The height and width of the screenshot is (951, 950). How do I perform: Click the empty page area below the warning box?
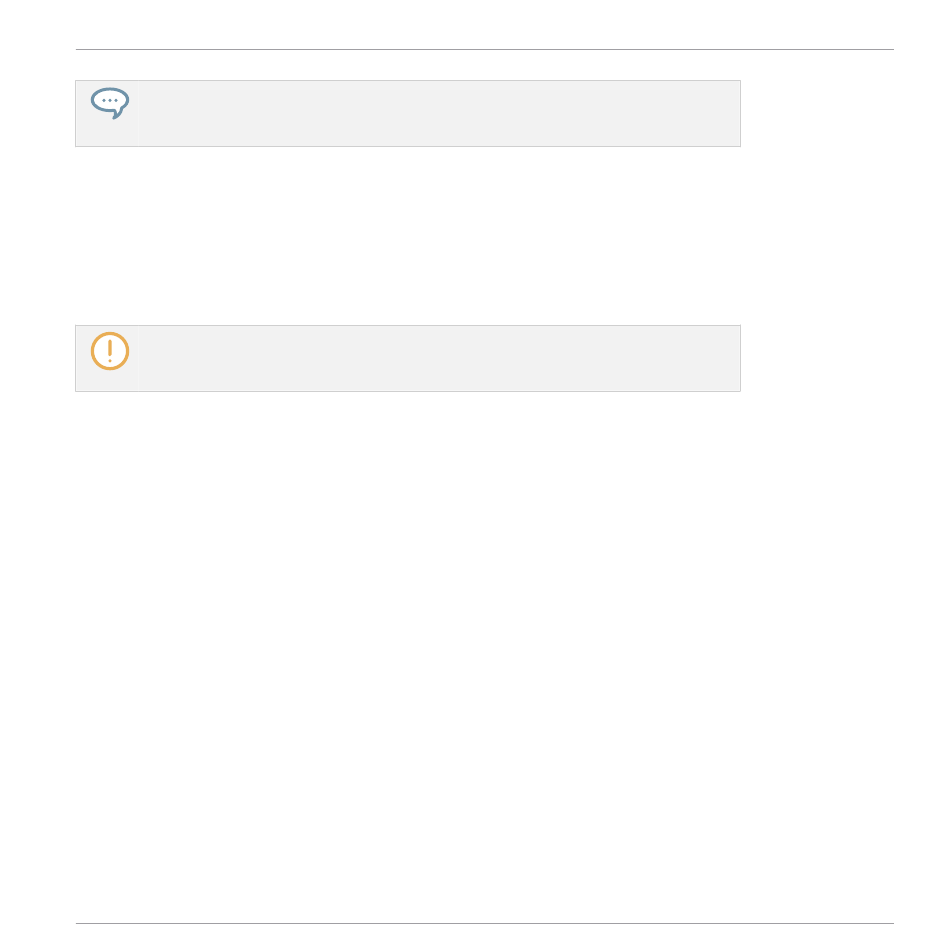tap(485, 657)
